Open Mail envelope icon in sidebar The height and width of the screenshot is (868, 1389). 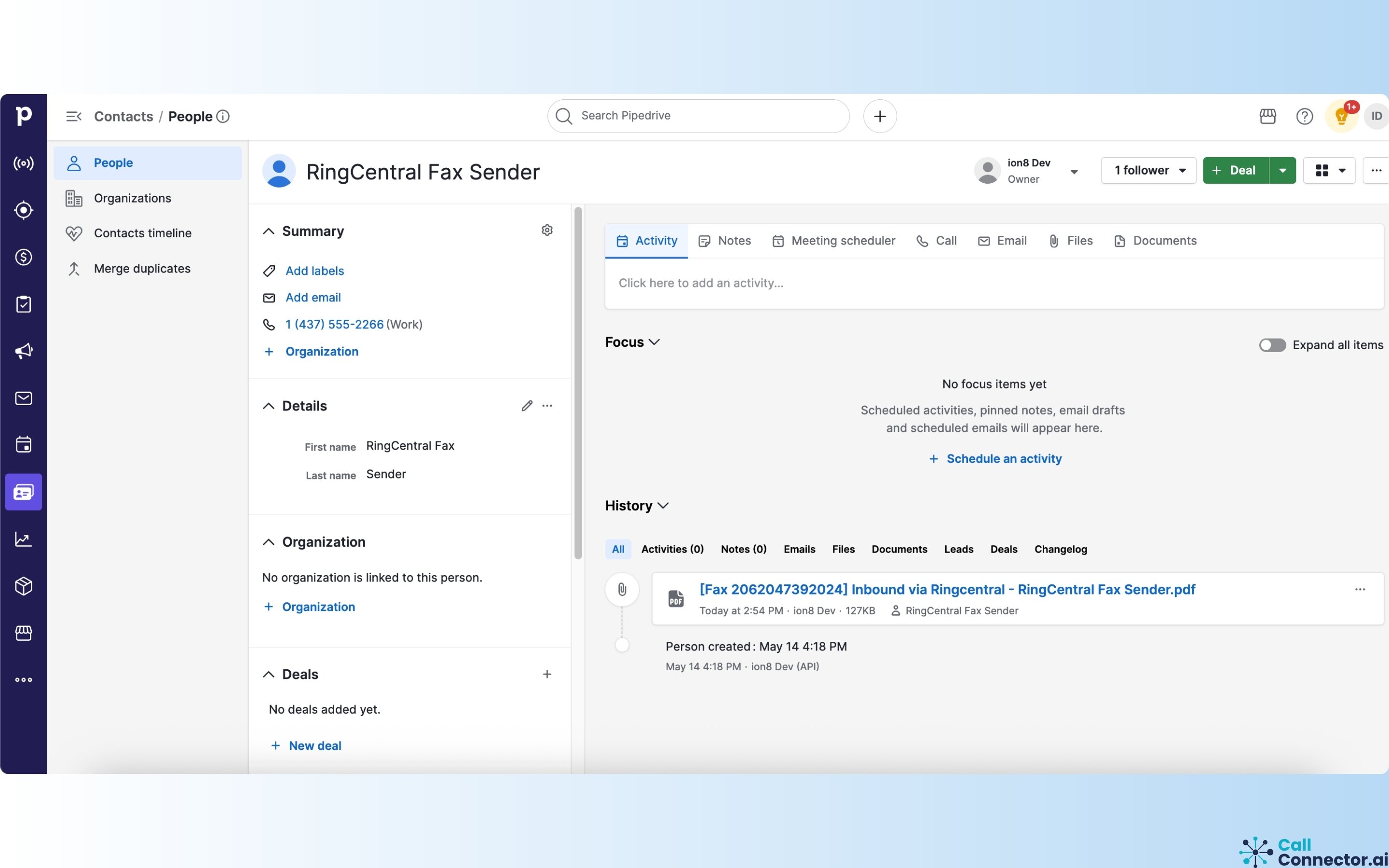click(24, 398)
